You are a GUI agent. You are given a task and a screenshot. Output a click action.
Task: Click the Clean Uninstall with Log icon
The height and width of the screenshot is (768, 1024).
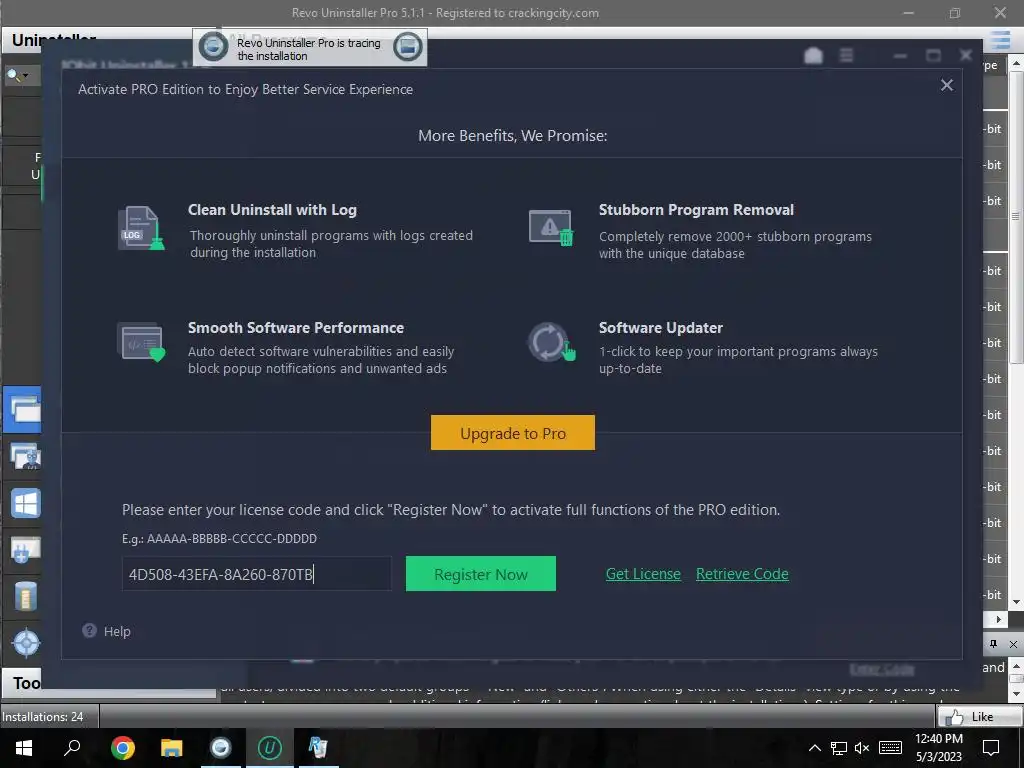click(x=141, y=228)
